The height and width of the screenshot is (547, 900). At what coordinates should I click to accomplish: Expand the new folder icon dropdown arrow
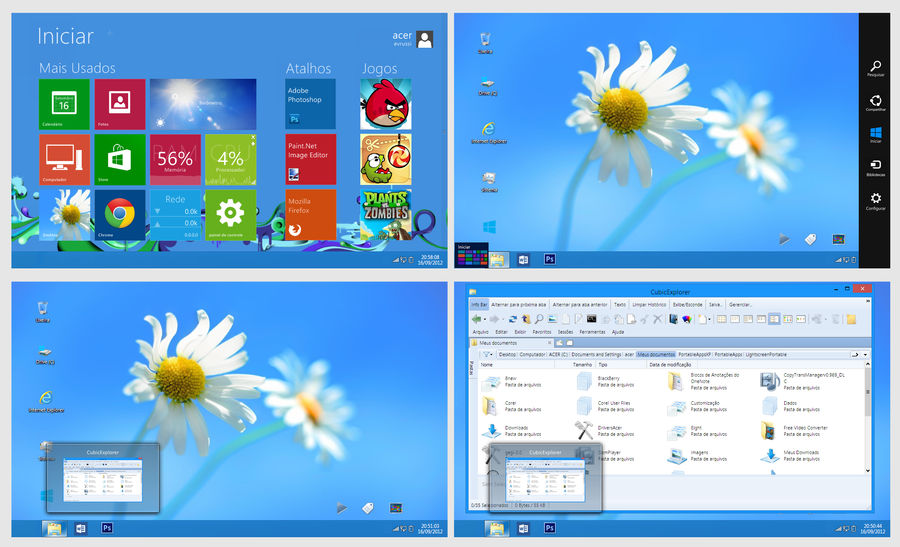(x=709, y=320)
